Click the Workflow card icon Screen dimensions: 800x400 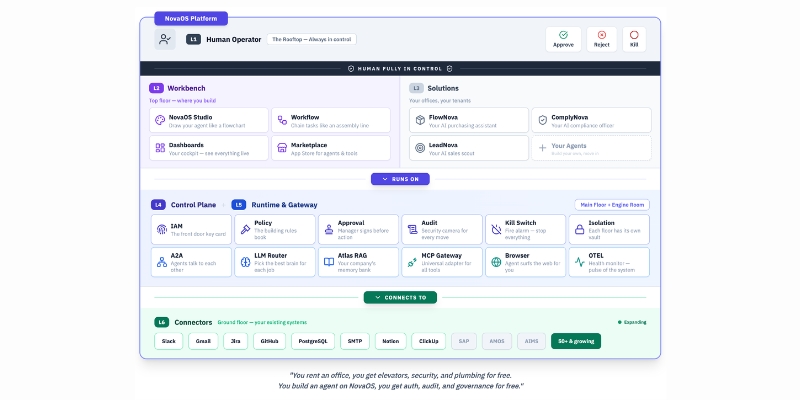coord(282,120)
